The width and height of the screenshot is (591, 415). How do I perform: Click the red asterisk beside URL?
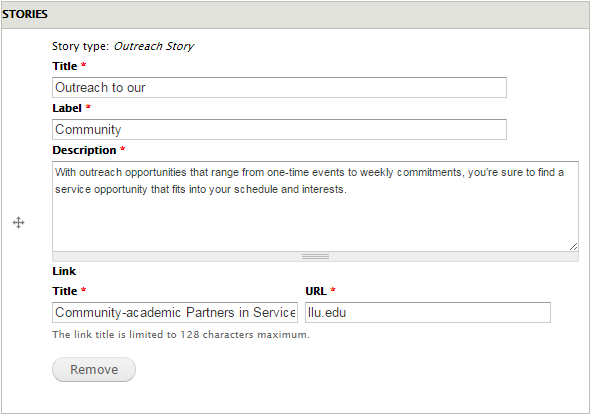(x=333, y=290)
